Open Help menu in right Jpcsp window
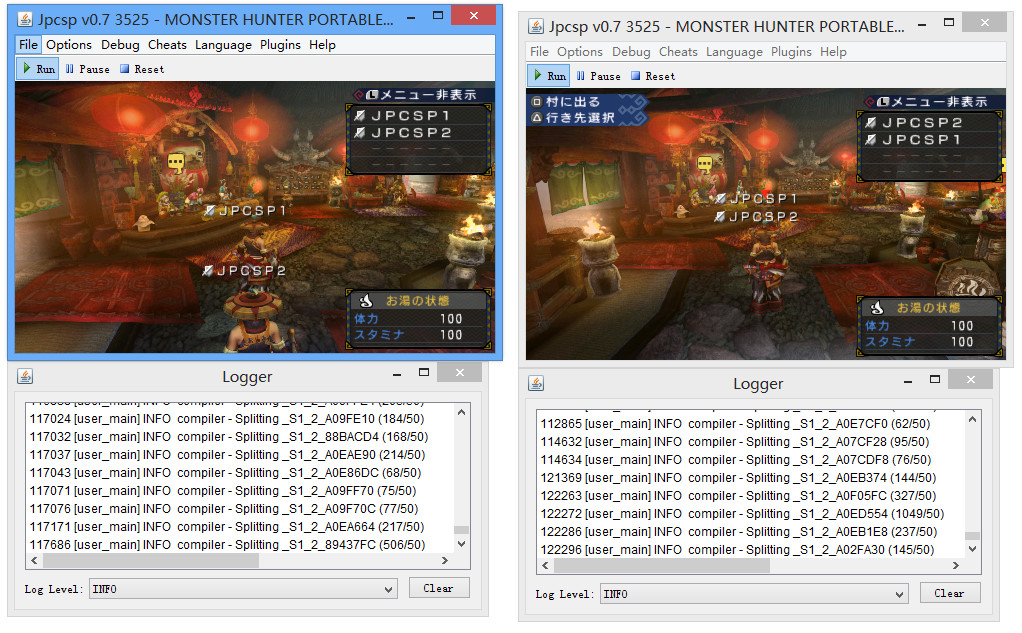The height and width of the screenshot is (633, 1022). tap(833, 52)
